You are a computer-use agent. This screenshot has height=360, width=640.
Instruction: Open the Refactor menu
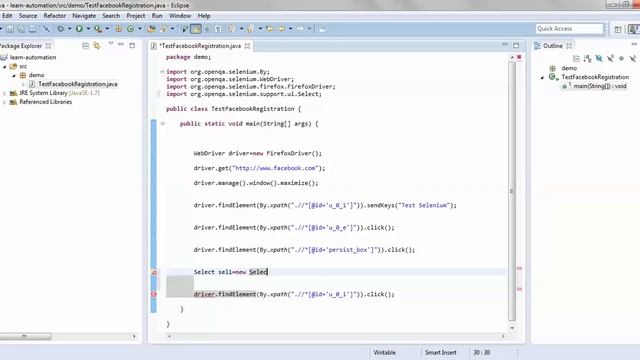55,16
